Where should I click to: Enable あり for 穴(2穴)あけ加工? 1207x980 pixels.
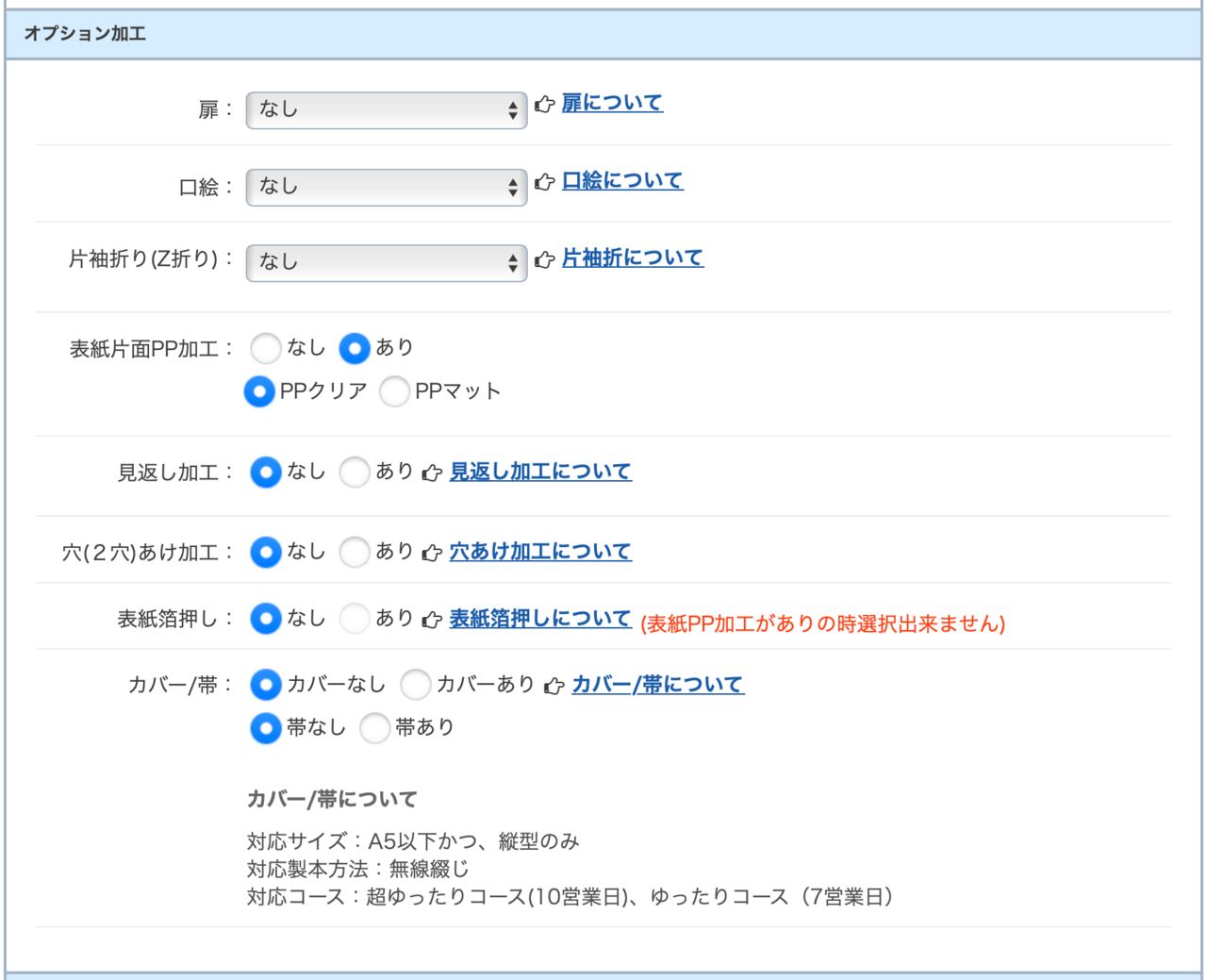[x=355, y=552]
